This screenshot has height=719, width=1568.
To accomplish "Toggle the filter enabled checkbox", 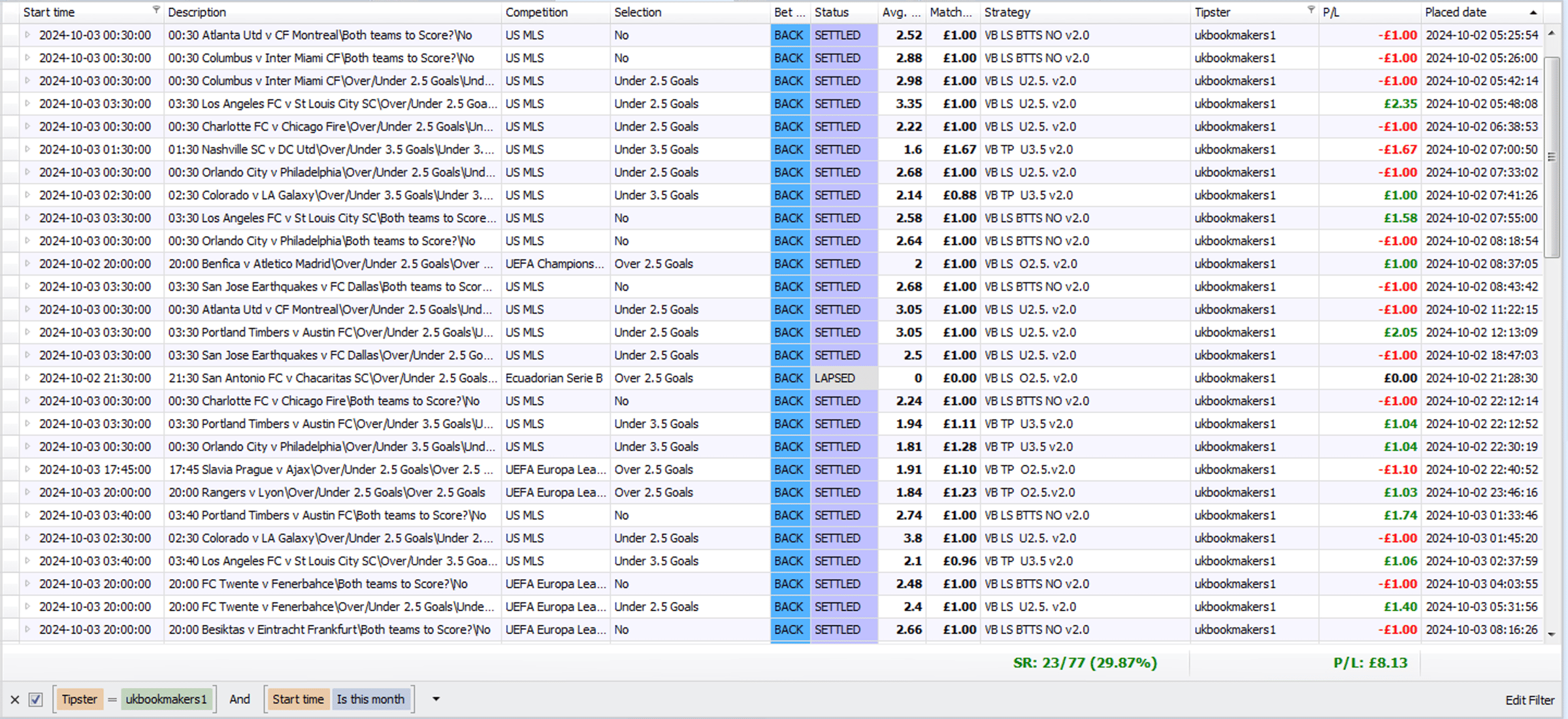I will pos(36,699).
